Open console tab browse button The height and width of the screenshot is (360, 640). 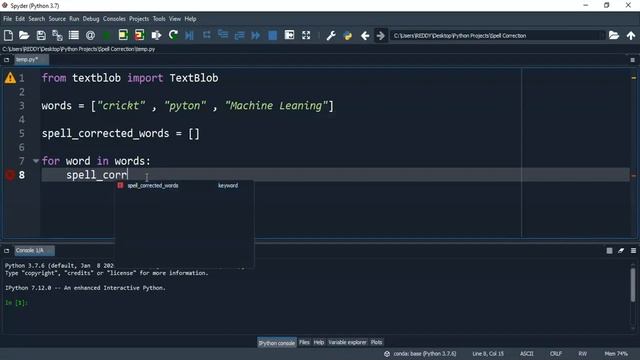7,251
